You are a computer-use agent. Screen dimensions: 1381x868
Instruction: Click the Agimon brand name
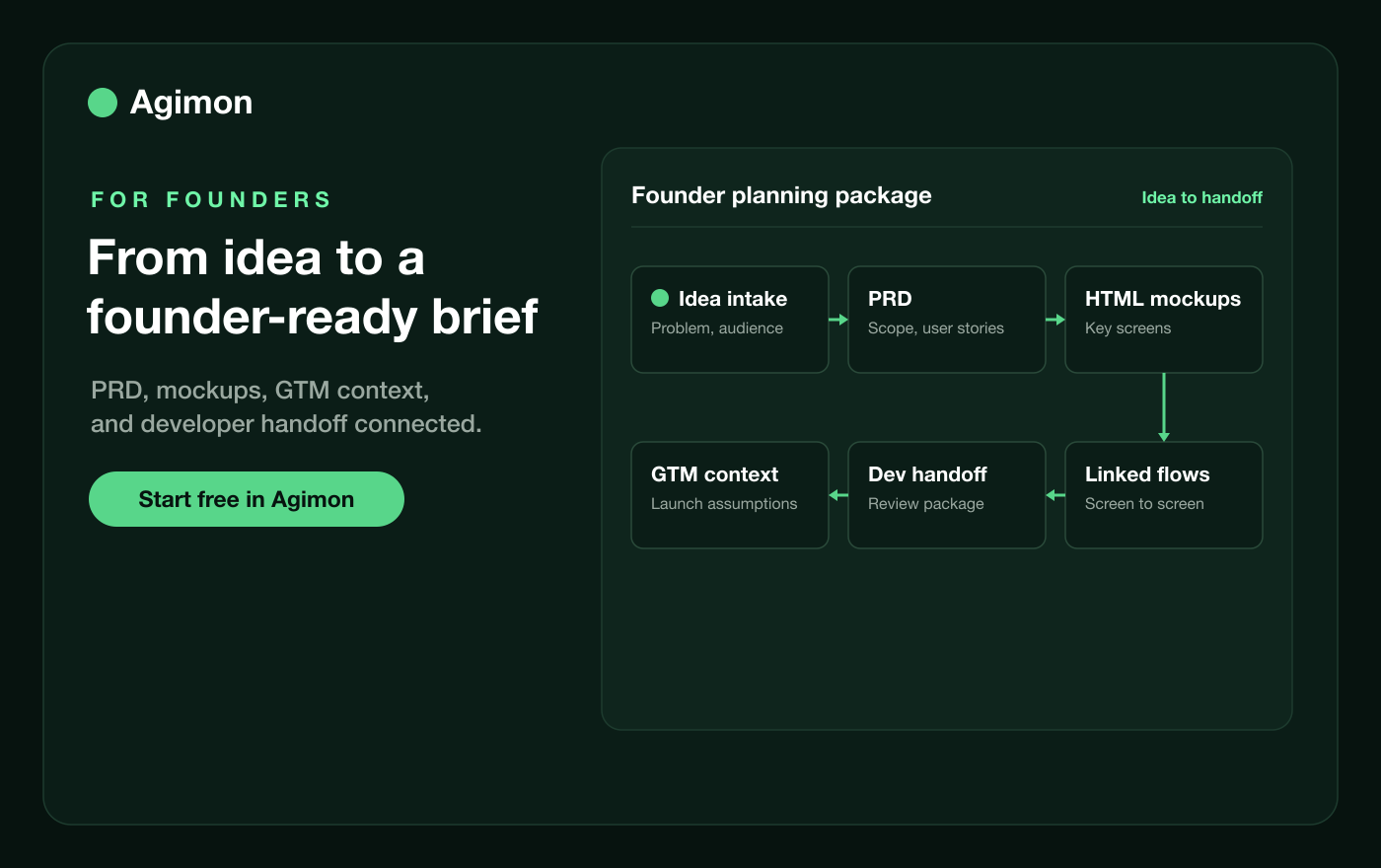click(191, 103)
